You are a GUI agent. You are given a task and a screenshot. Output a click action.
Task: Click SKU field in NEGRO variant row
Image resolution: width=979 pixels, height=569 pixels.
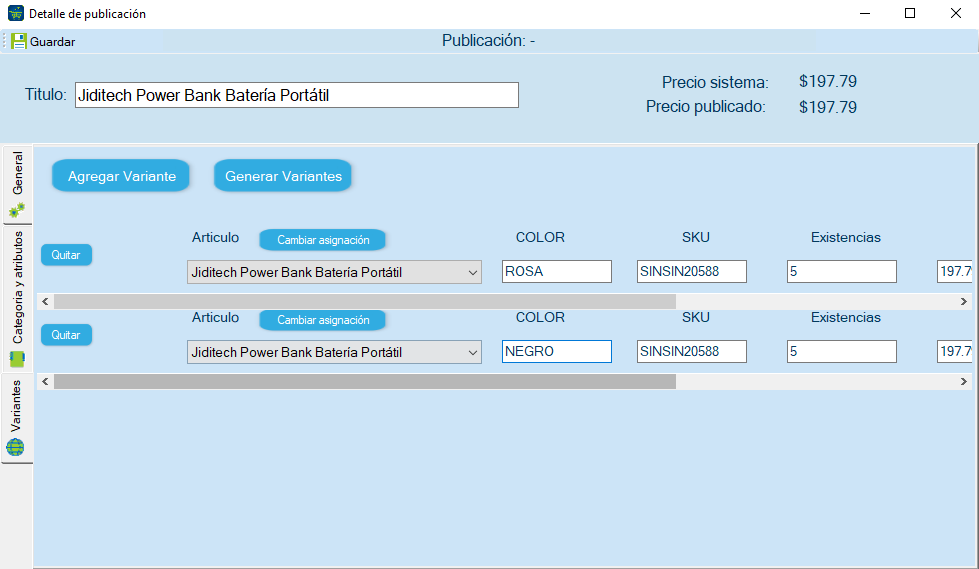[691, 352]
